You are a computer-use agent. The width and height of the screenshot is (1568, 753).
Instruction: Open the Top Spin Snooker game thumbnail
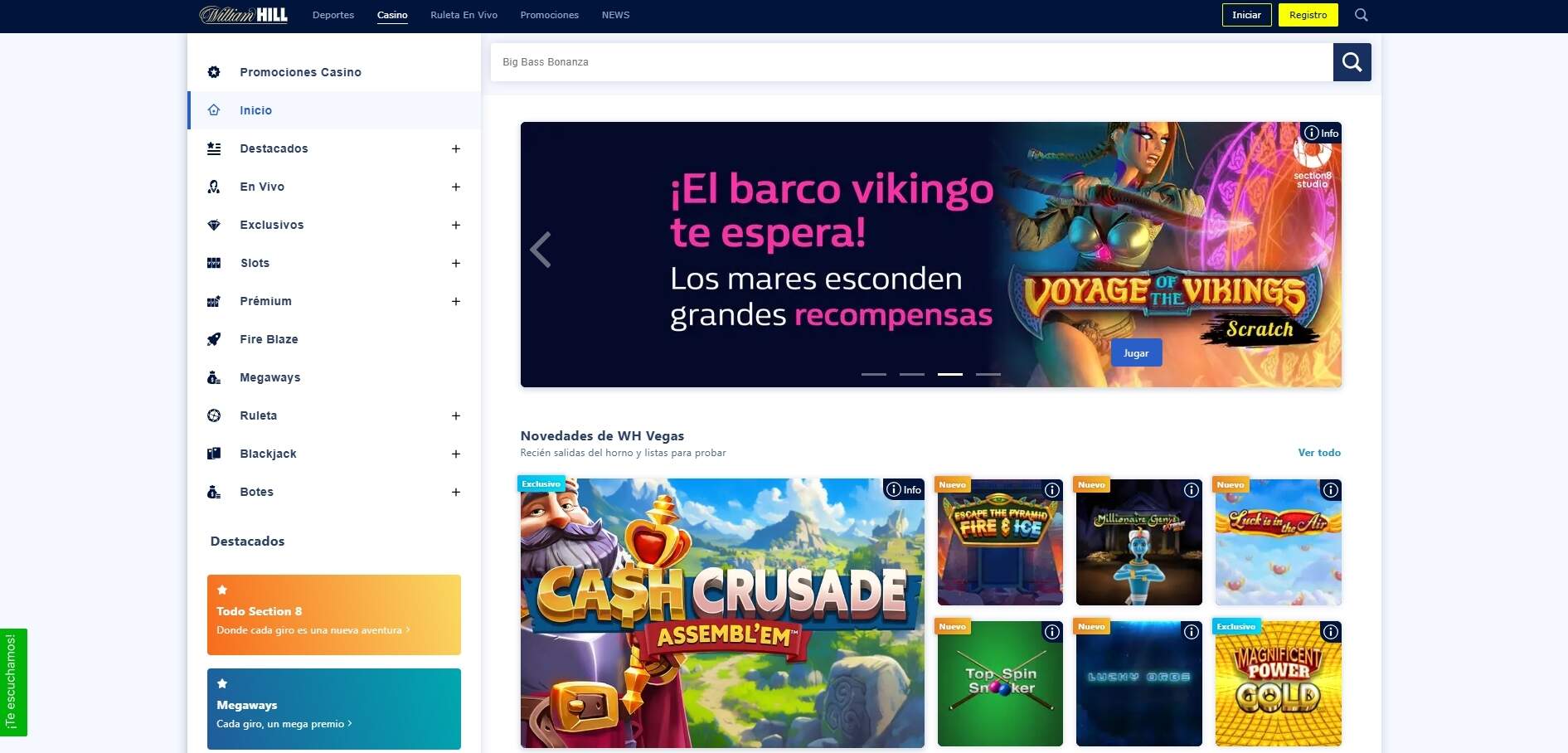click(1000, 684)
